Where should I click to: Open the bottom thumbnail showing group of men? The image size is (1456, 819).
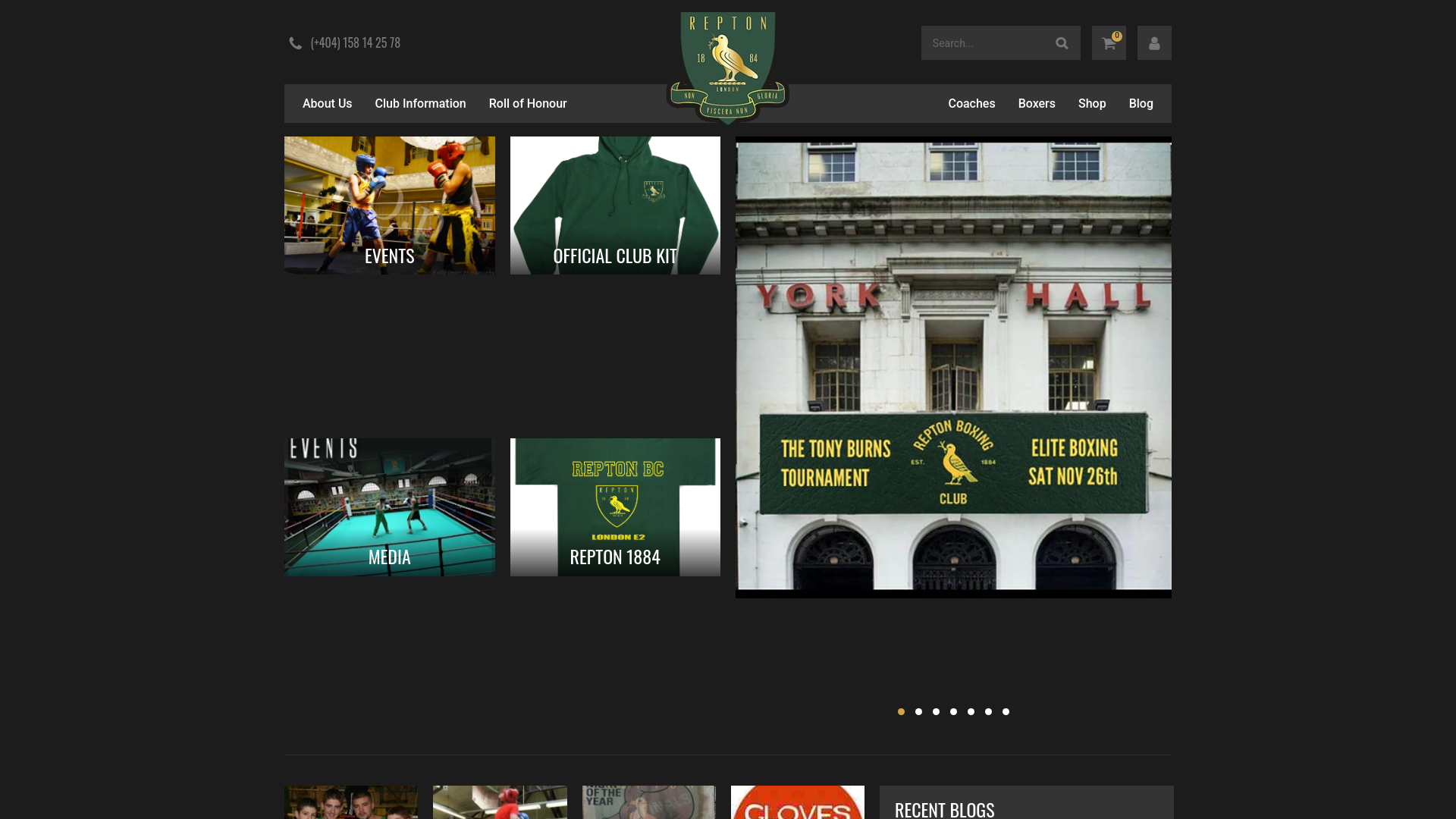pyautogui.click(x=351, y=802)
